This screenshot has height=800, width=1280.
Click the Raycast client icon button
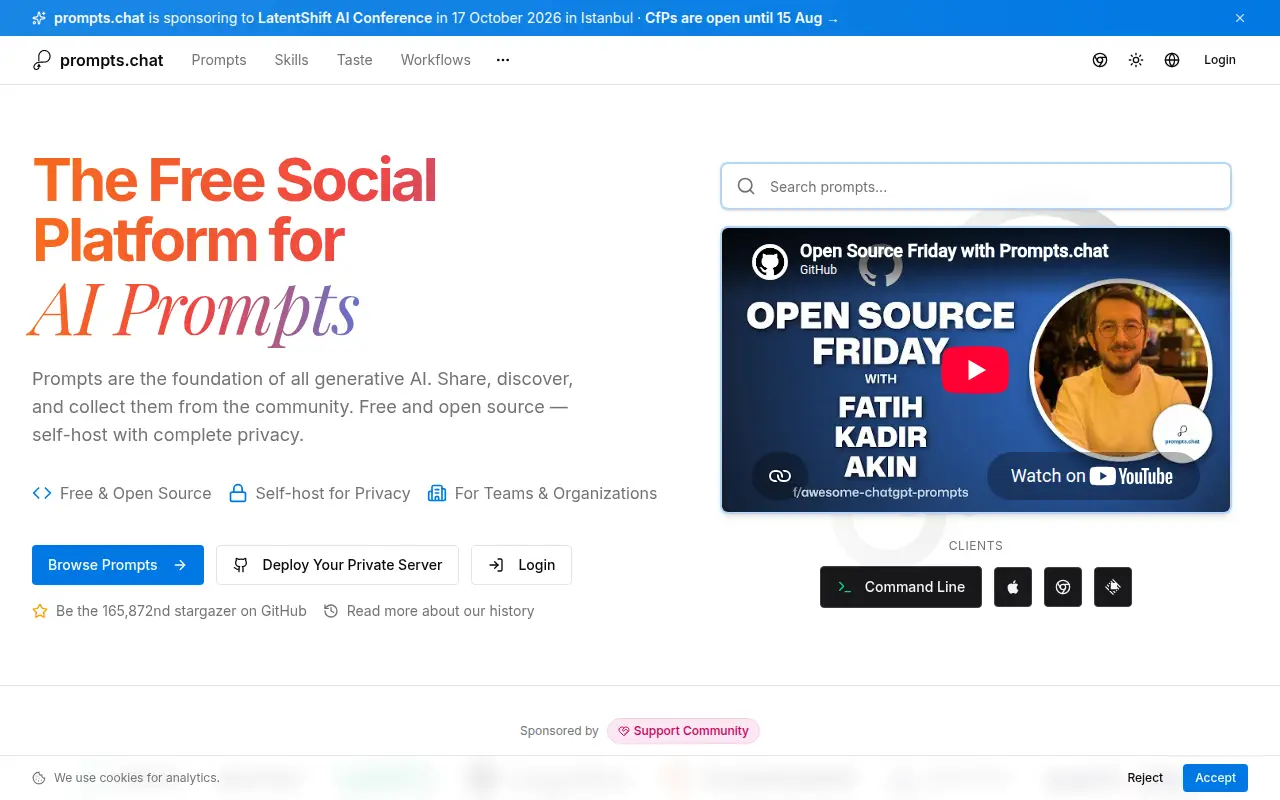click(1113, 587)
